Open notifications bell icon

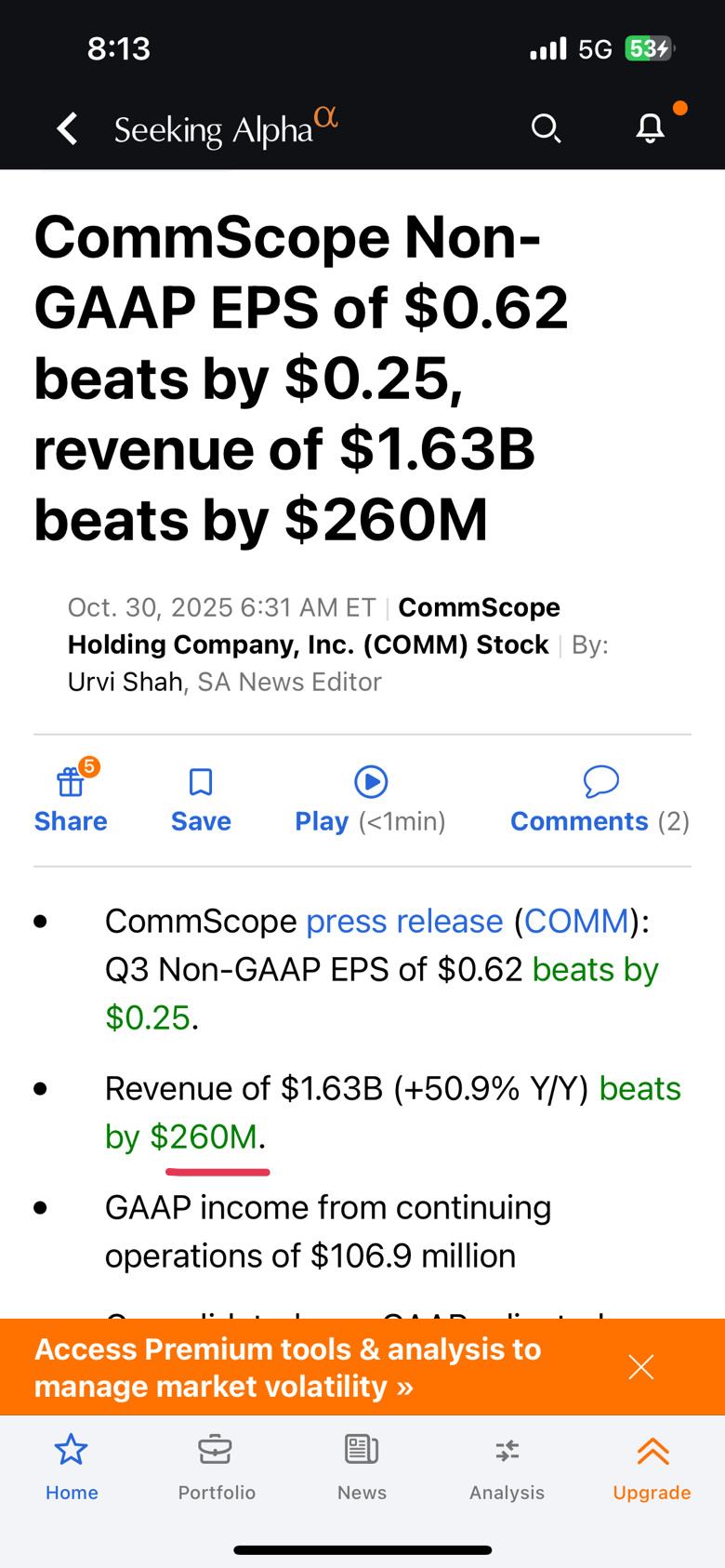click(651, 128)
